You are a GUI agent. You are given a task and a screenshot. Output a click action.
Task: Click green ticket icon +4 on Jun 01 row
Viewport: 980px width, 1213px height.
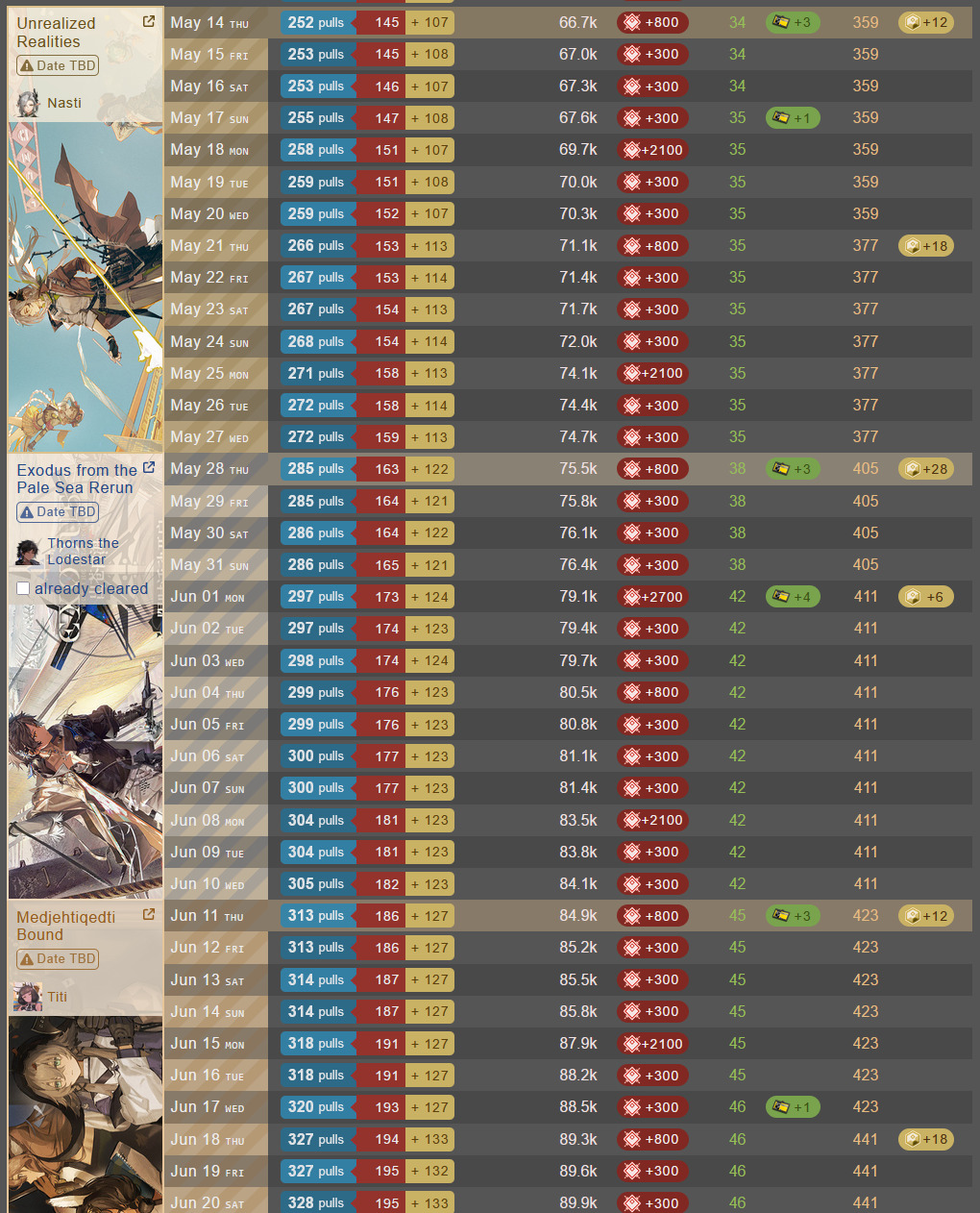pos(780,597)
